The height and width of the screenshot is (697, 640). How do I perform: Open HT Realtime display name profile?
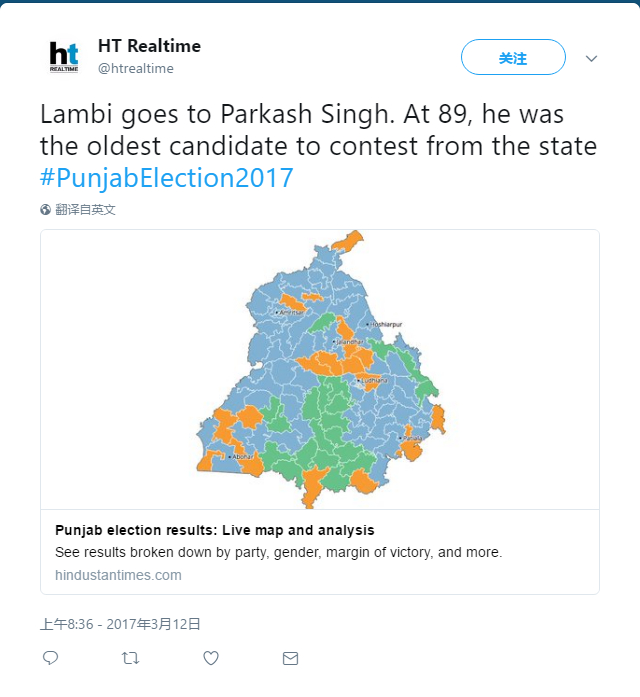coord(149,46)
